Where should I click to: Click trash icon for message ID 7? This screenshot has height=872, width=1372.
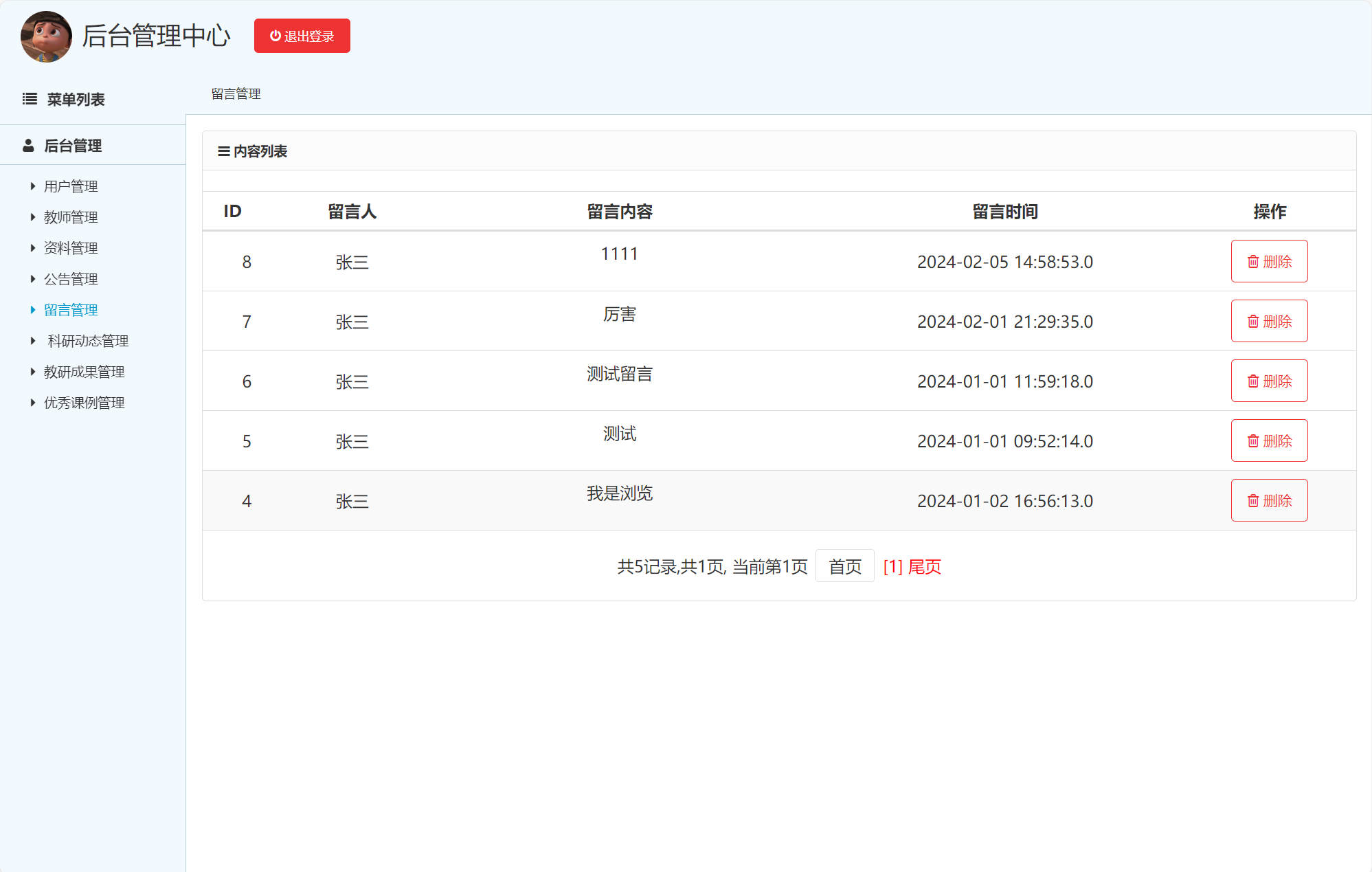1252,322
